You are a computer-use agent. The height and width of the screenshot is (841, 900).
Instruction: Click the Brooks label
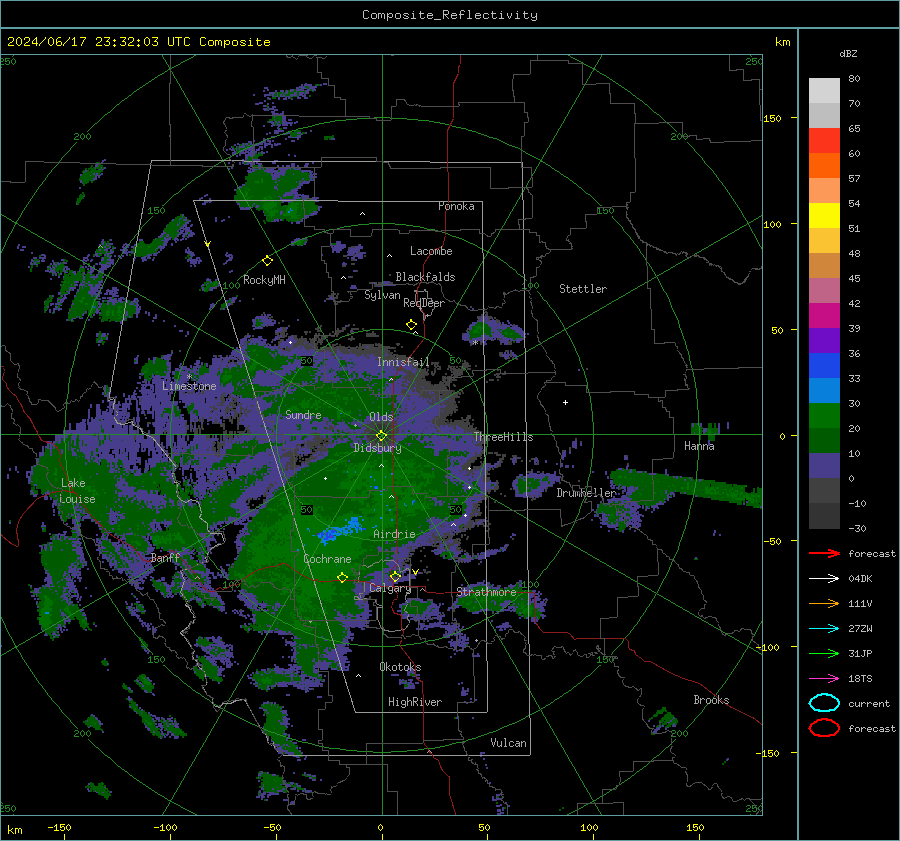(x=711, y=700)
